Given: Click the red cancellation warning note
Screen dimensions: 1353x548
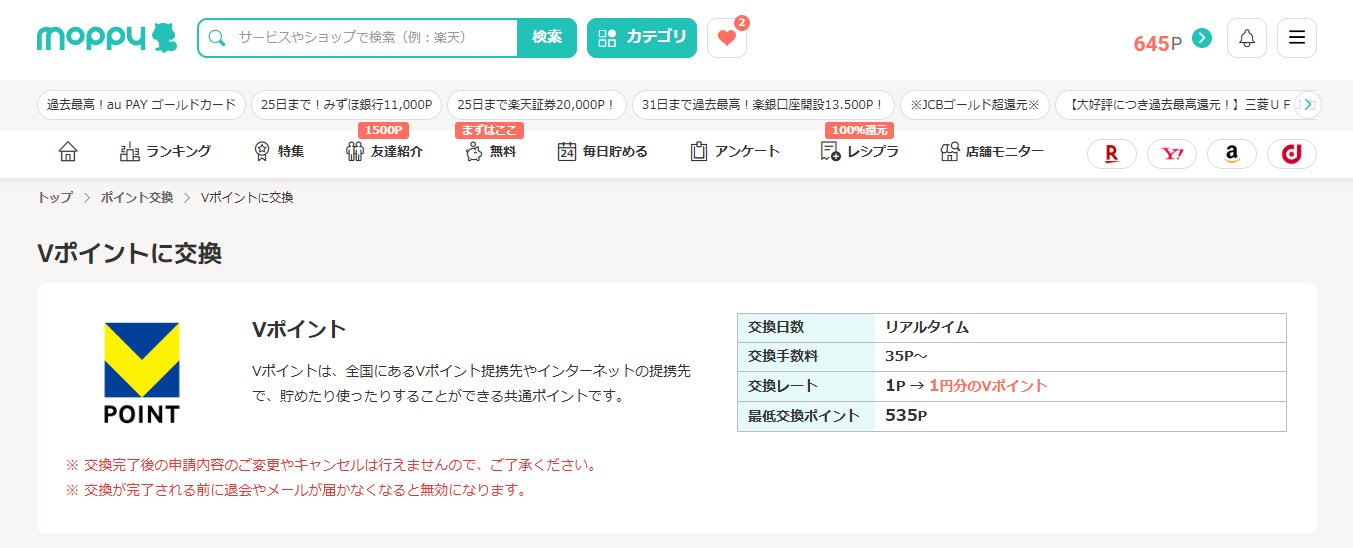Looking at the screenshot, I should click(x=331, y=465).
